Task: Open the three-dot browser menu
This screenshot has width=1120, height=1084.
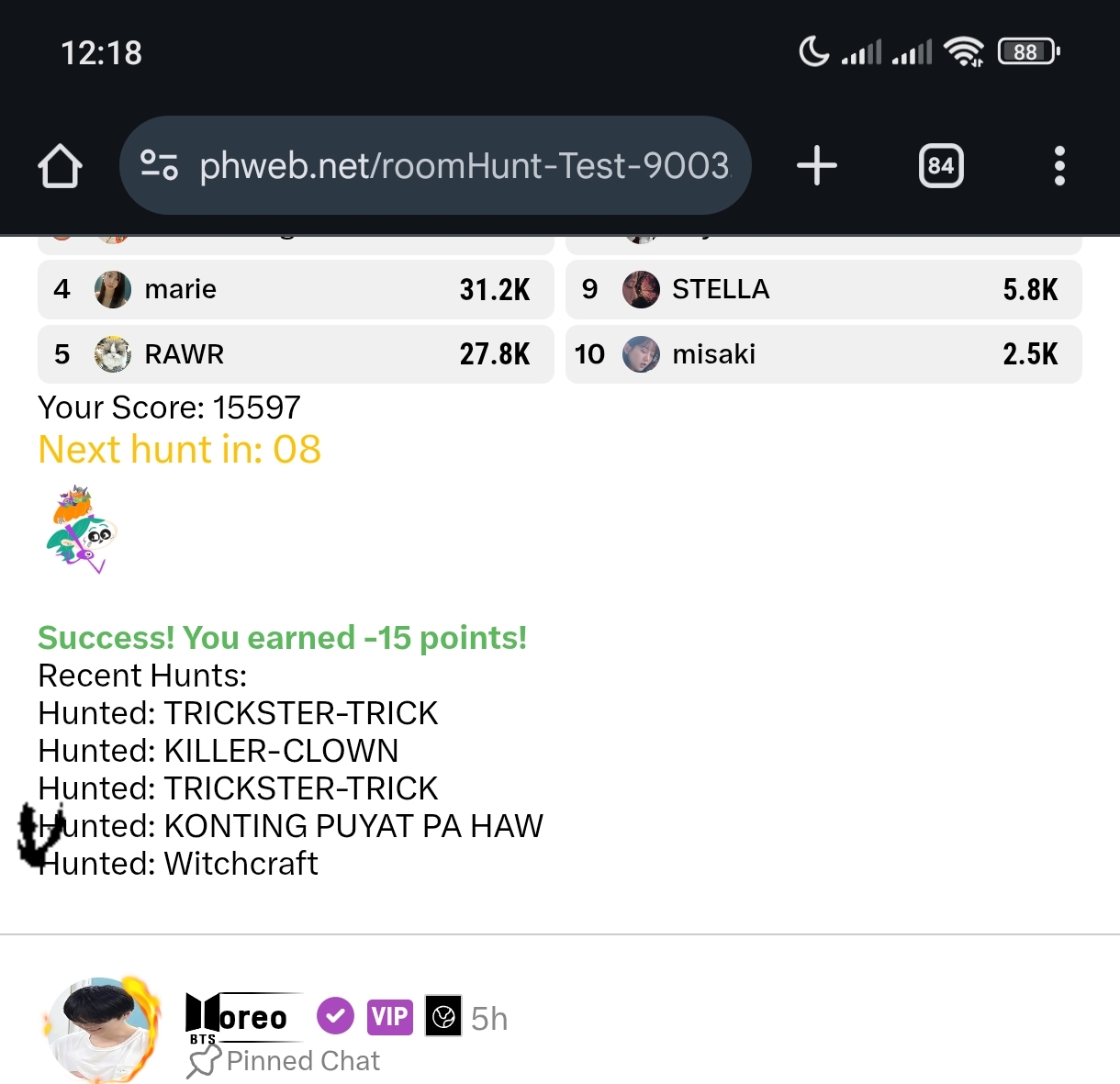Action: [1059, 166]
